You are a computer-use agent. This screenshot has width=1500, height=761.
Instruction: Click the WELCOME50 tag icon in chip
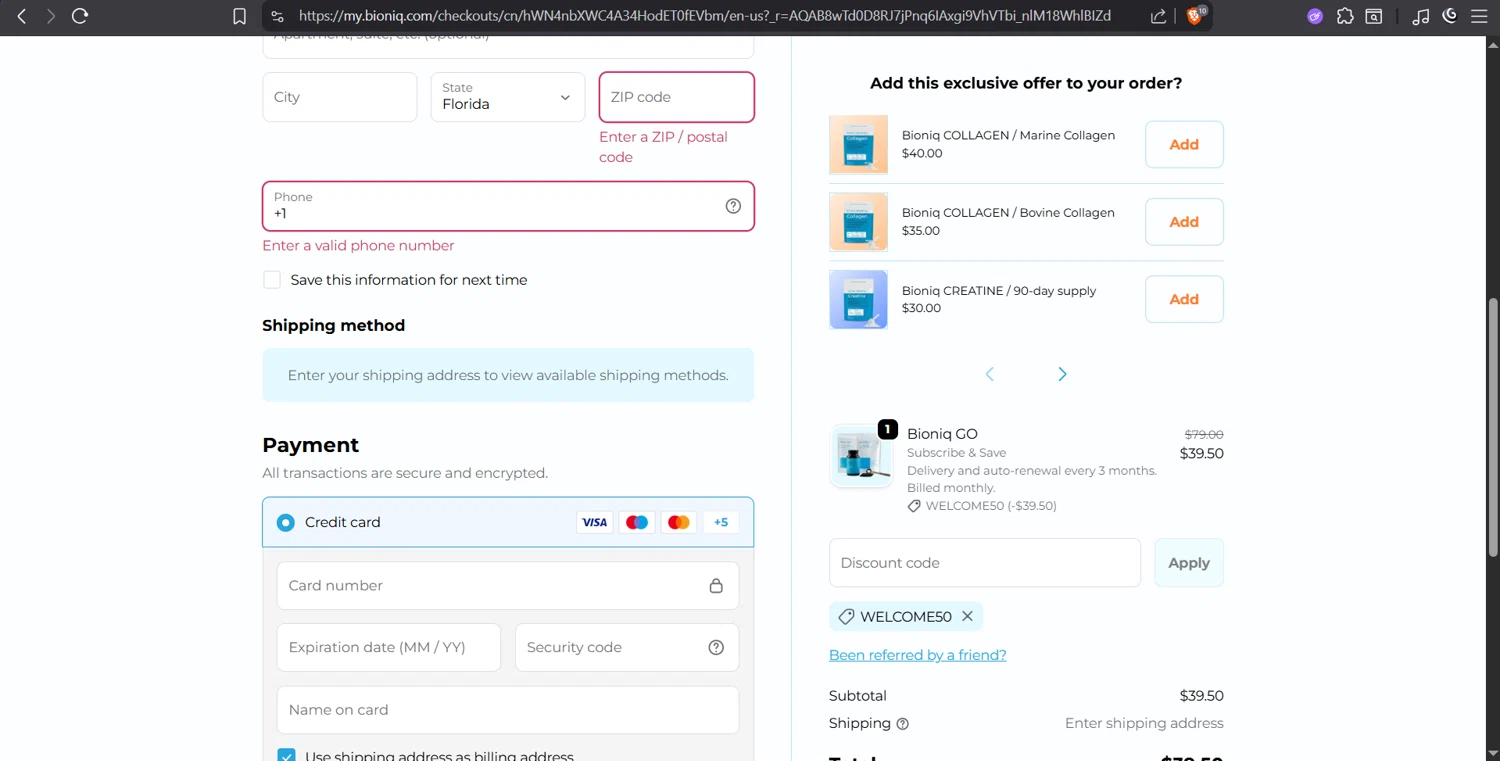coord(846,617)
